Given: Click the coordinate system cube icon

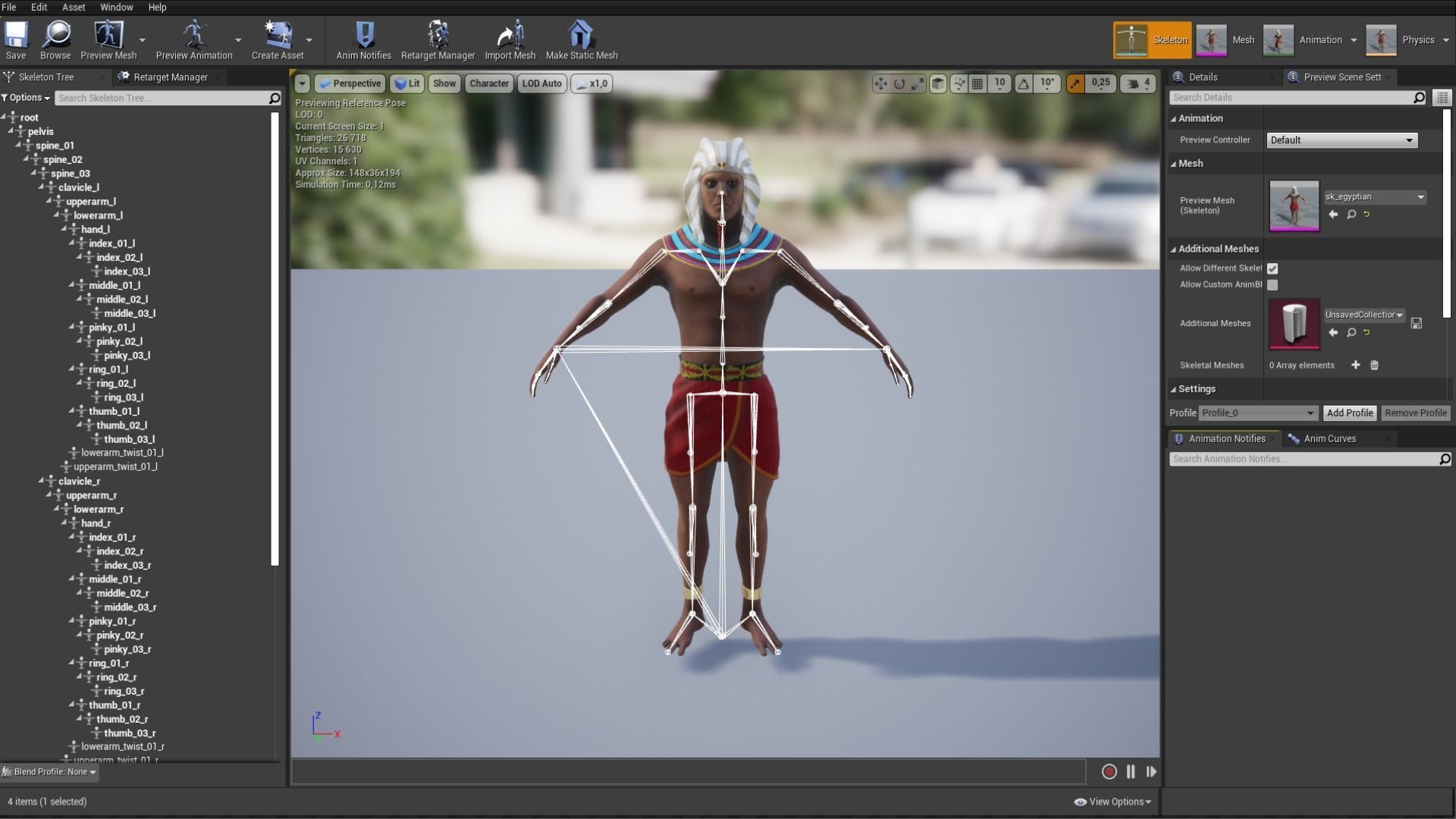Looking at the screenshot, I should point(938,83).
